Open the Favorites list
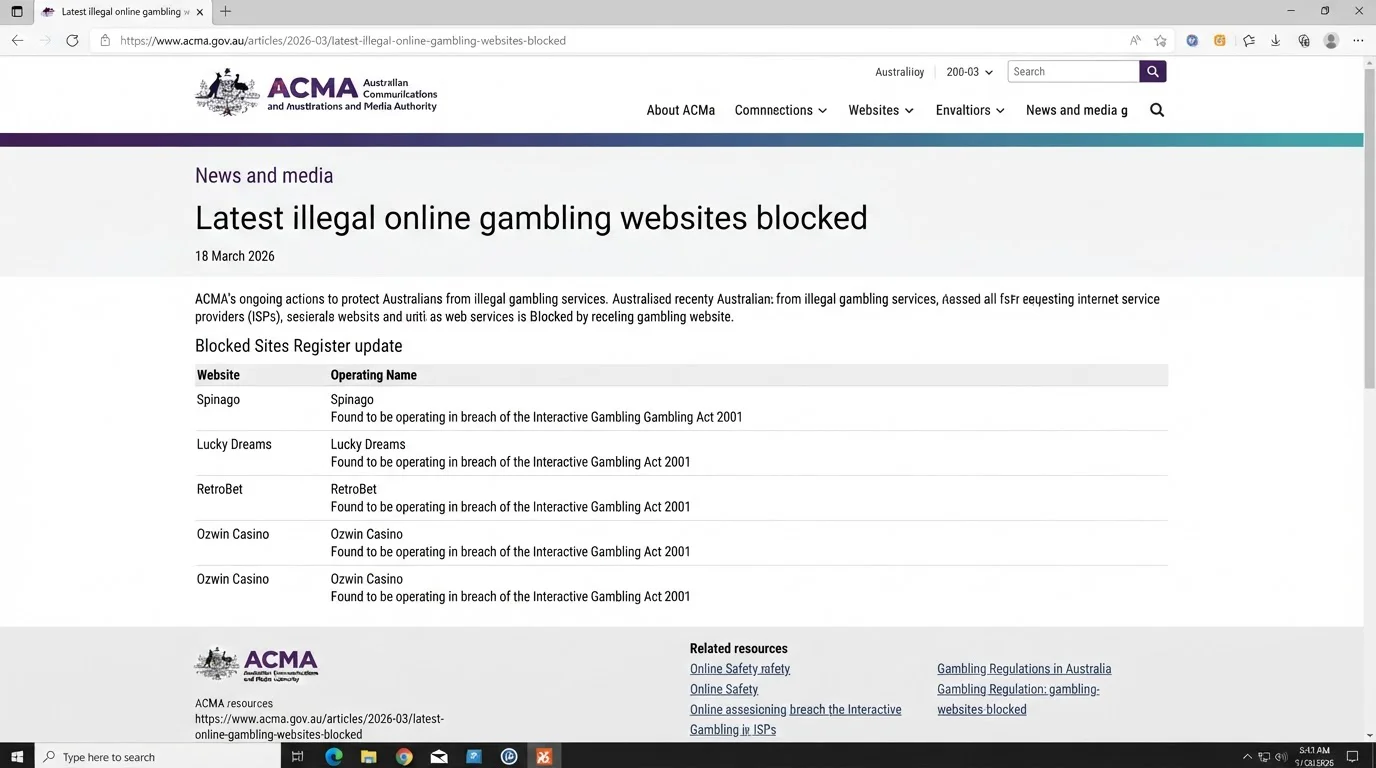This screenshot has width=1376, height=768. point(1249,41)
